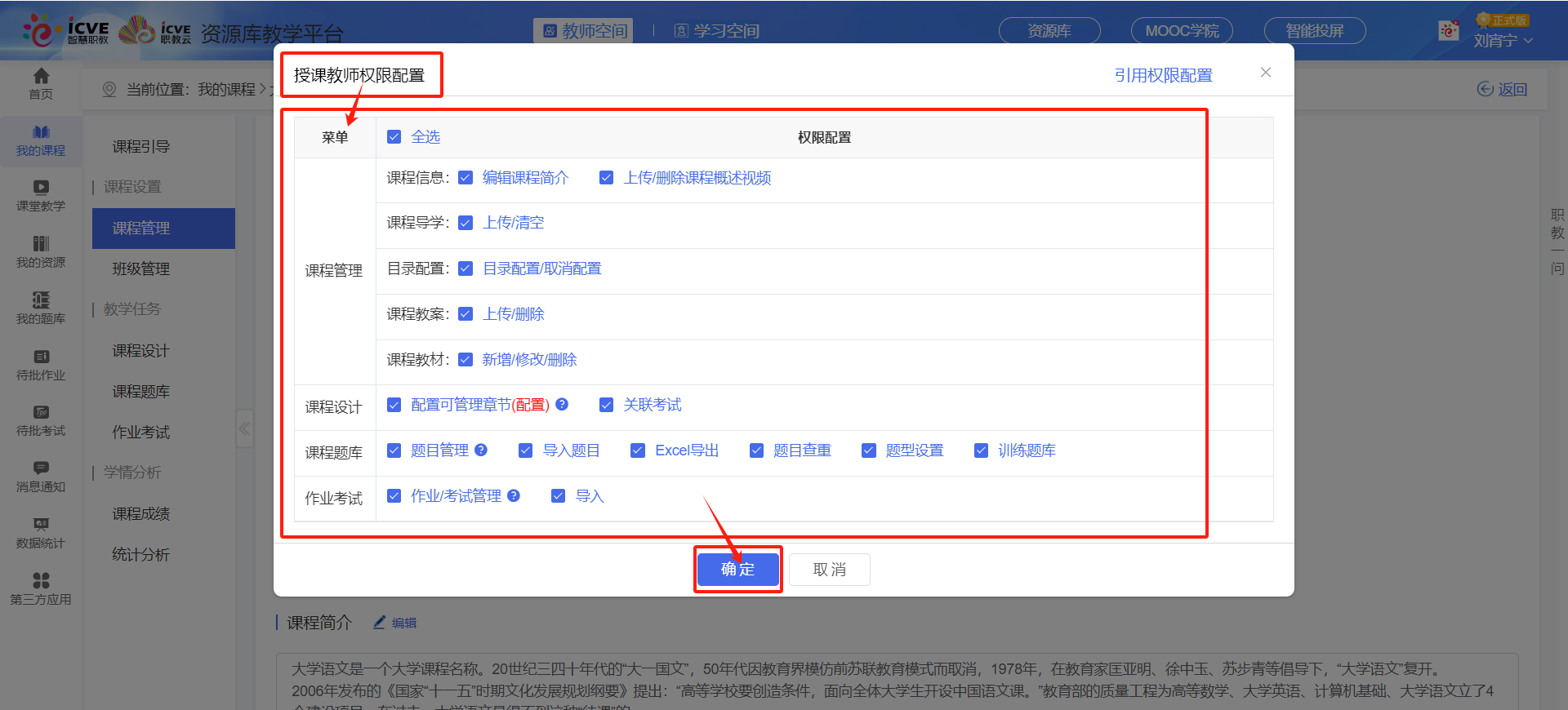Uncheck the 关联考试 checkbox
Viewport: 1568px width, 710px height.
pyautogui.click(x=606, y=405)
